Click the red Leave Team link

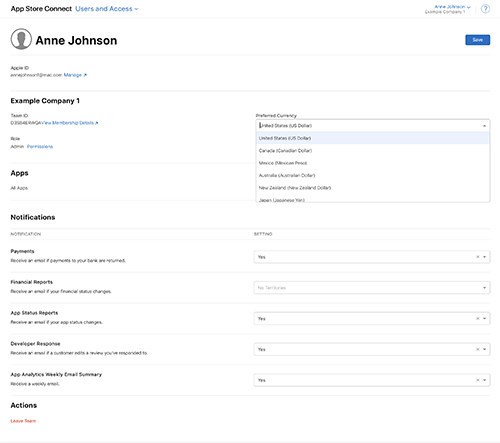(x=23, y=421)
